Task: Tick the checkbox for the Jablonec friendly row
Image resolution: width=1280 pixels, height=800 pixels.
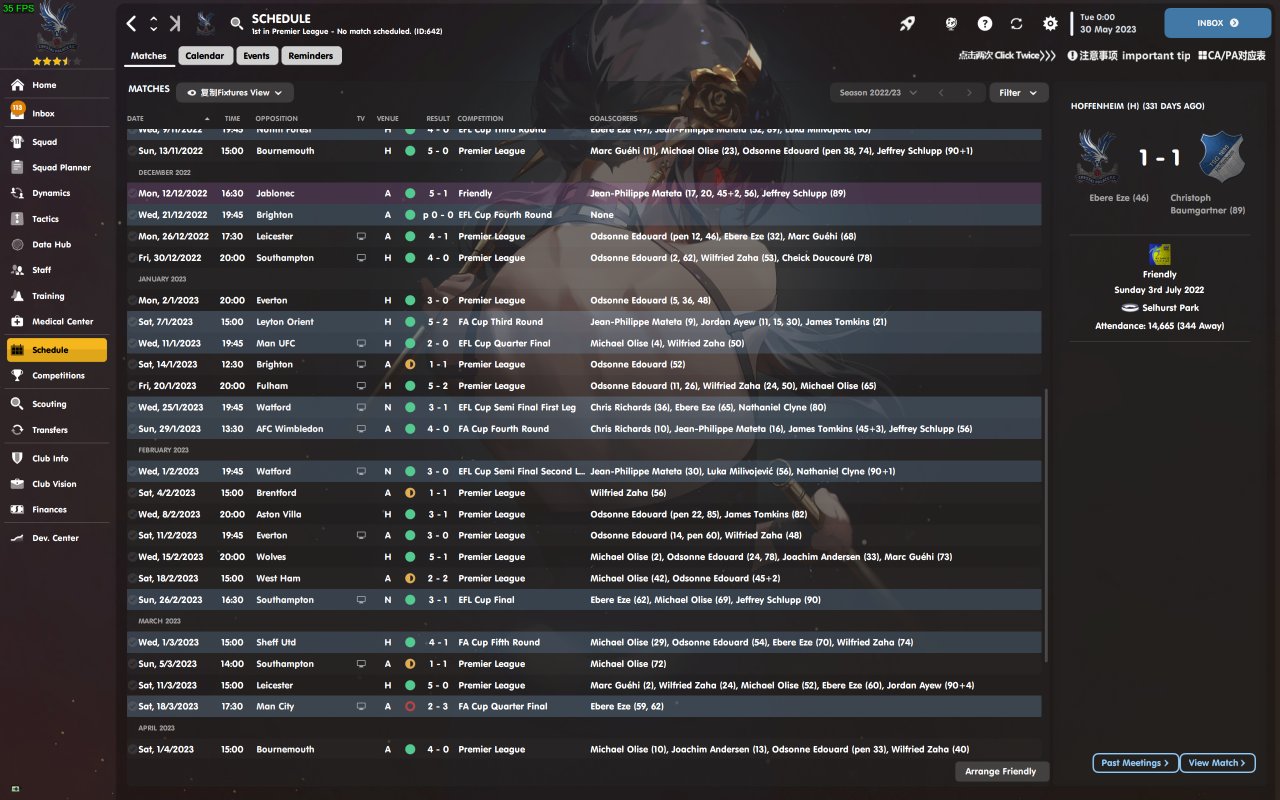Action: coord(133,193)
